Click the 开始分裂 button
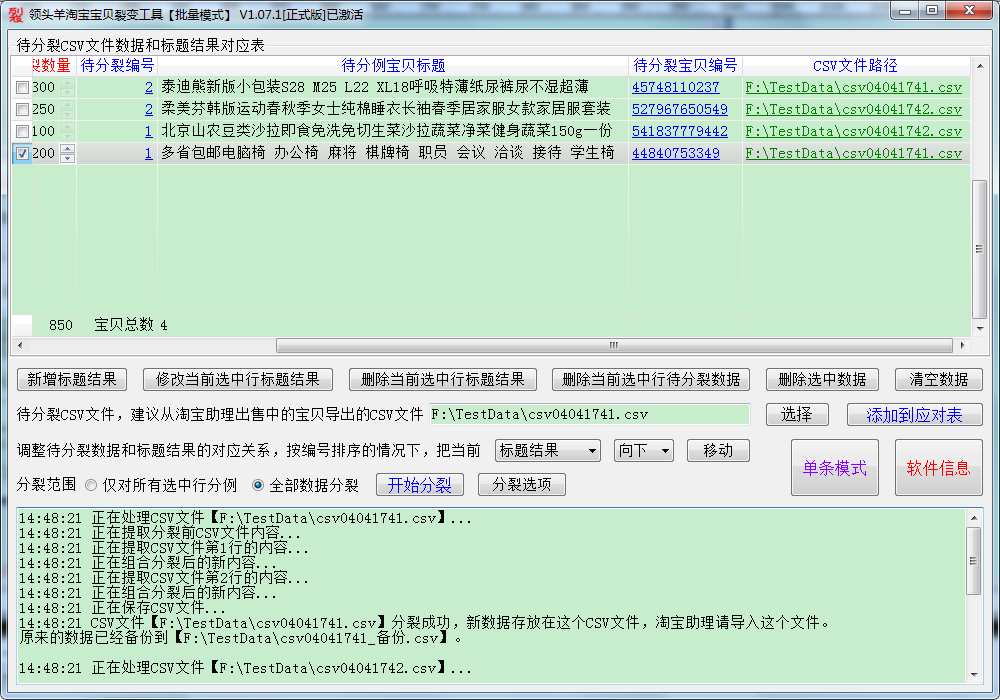Viewport: 1000px width, 700px height. [419, 485]
